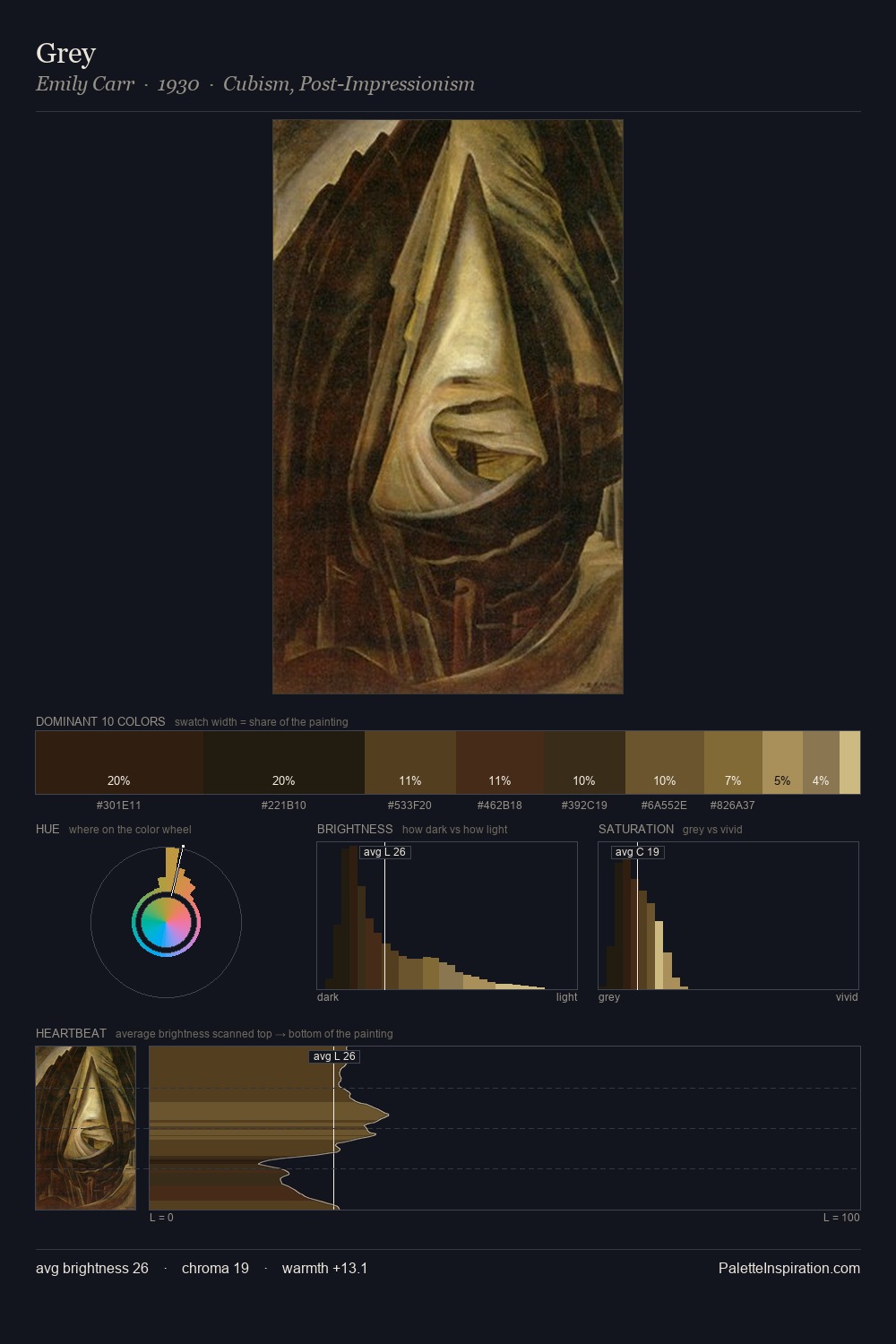Select the #462B18 color swatch
This screenshot has width=896, height=1344.
click(x=500, y=762)
